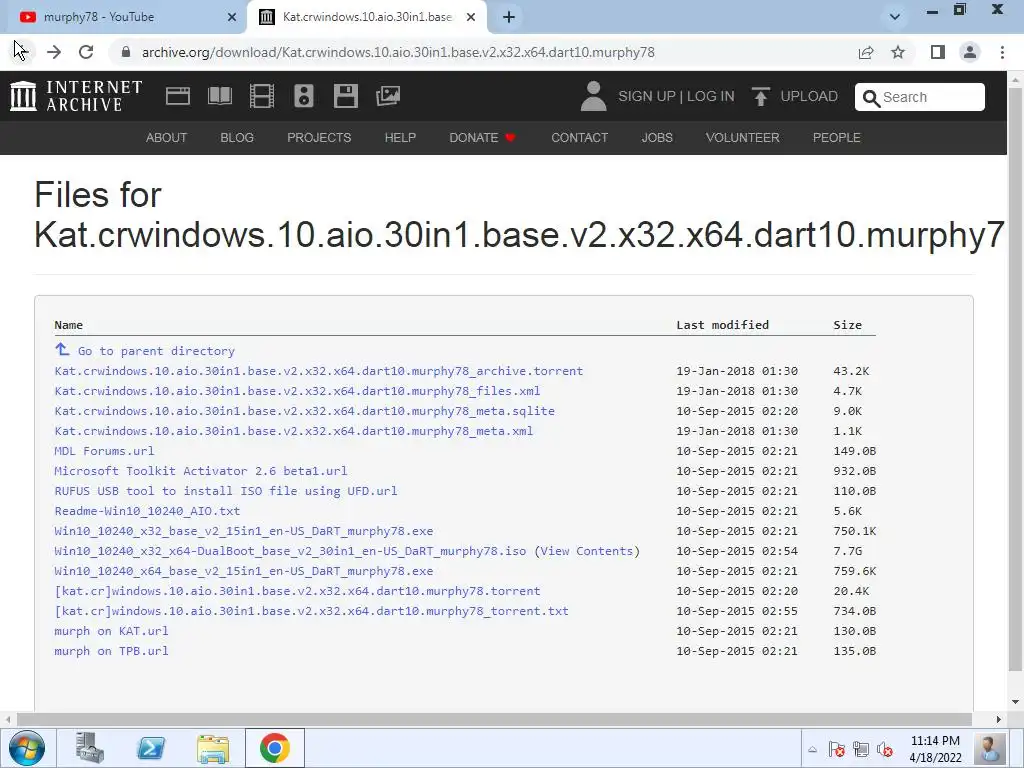
Task: Go forward in browser history
Action: [x=54, y=52]
